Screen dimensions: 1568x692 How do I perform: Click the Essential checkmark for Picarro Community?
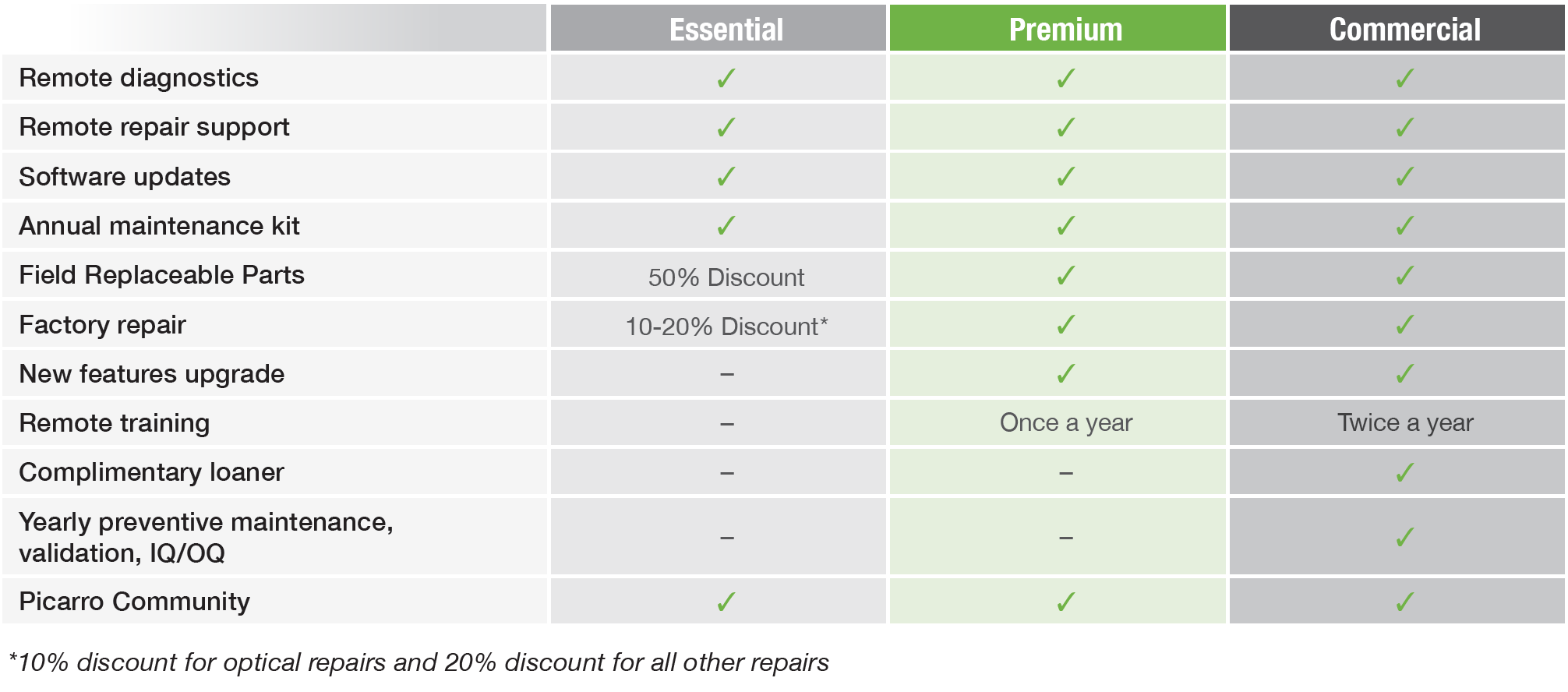coord(726,602)
